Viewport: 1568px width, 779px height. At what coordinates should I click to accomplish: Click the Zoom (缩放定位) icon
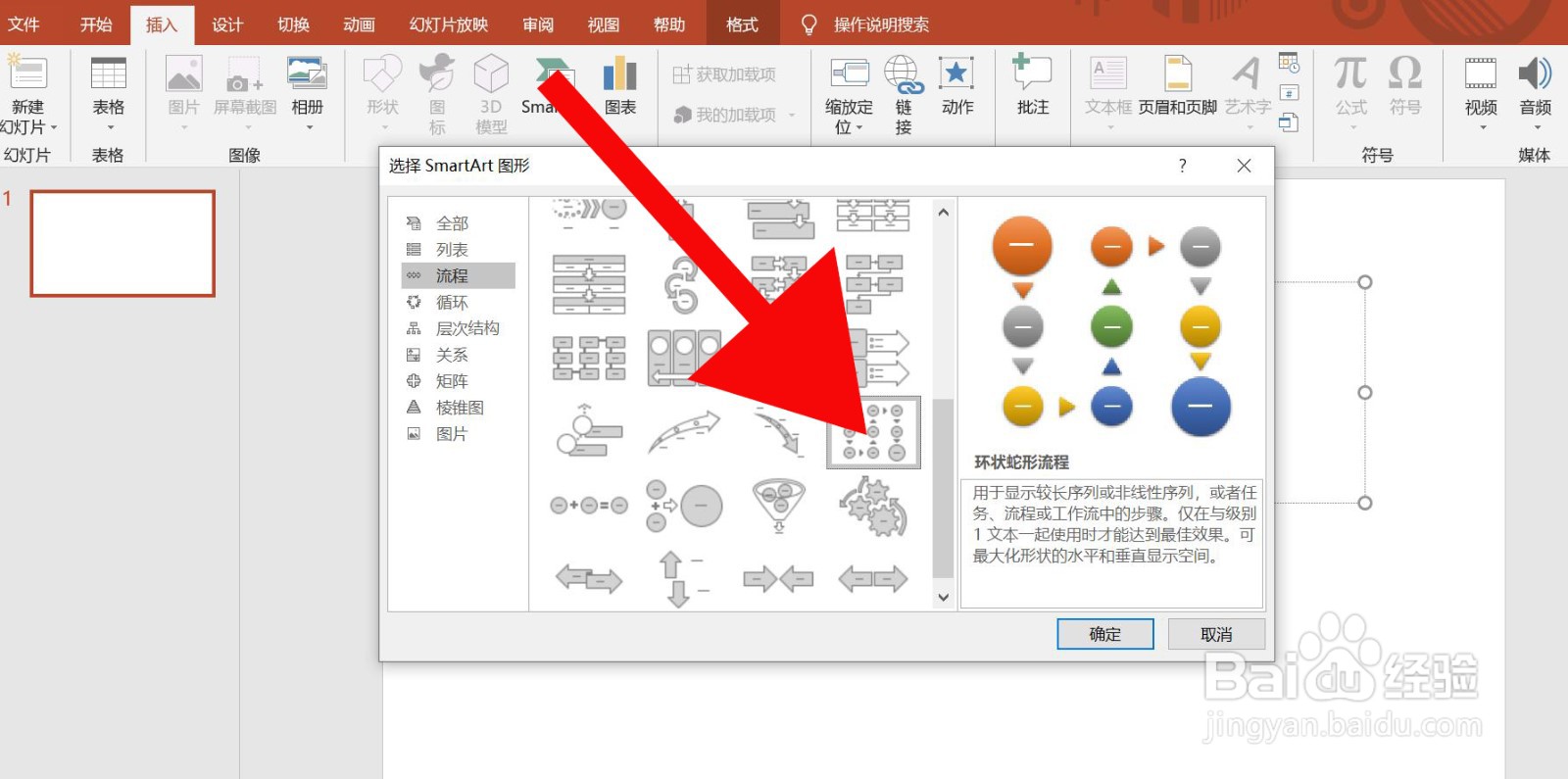[849, 73]
